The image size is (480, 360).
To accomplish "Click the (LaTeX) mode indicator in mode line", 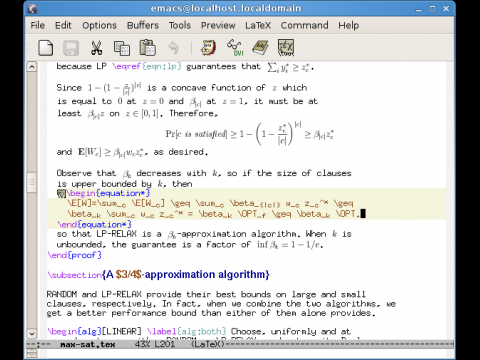I will (x=208, y=344).
